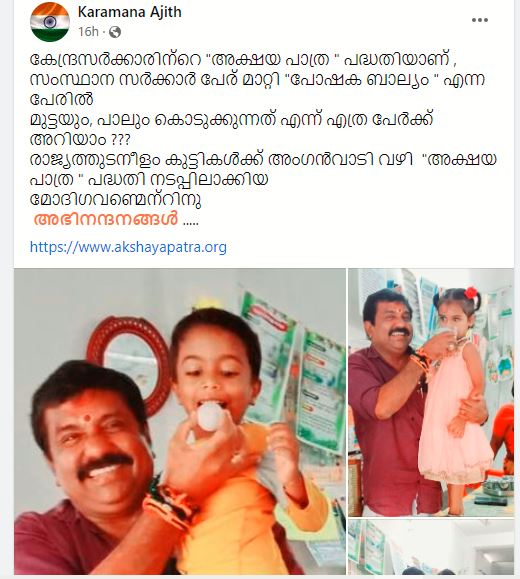The height and width of the screenshot is (579, 520).
Task: Open the partially visible bottom-right photo
Action: [431, 547]
